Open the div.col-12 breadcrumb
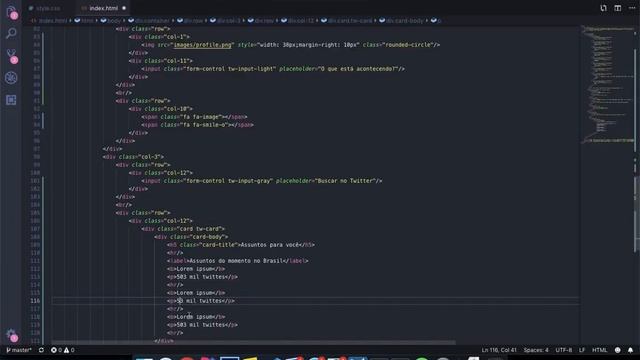The image size is (640, 360). click(x=297, y=20)
